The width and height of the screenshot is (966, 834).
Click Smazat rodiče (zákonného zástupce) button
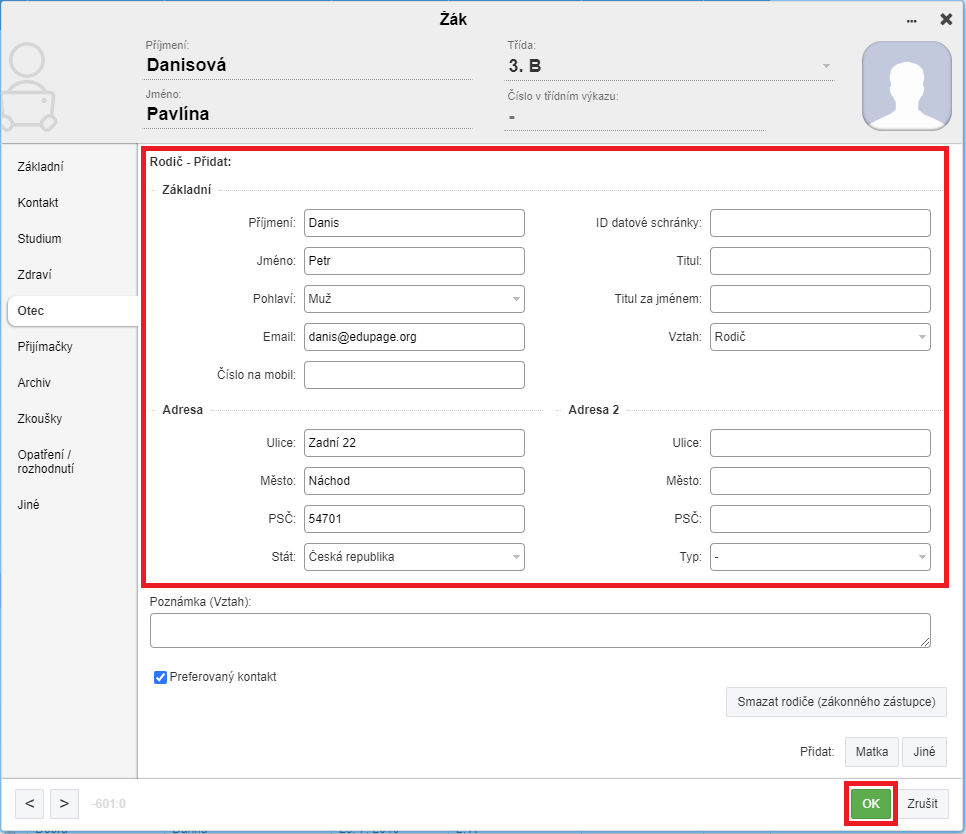pos(836,702)
